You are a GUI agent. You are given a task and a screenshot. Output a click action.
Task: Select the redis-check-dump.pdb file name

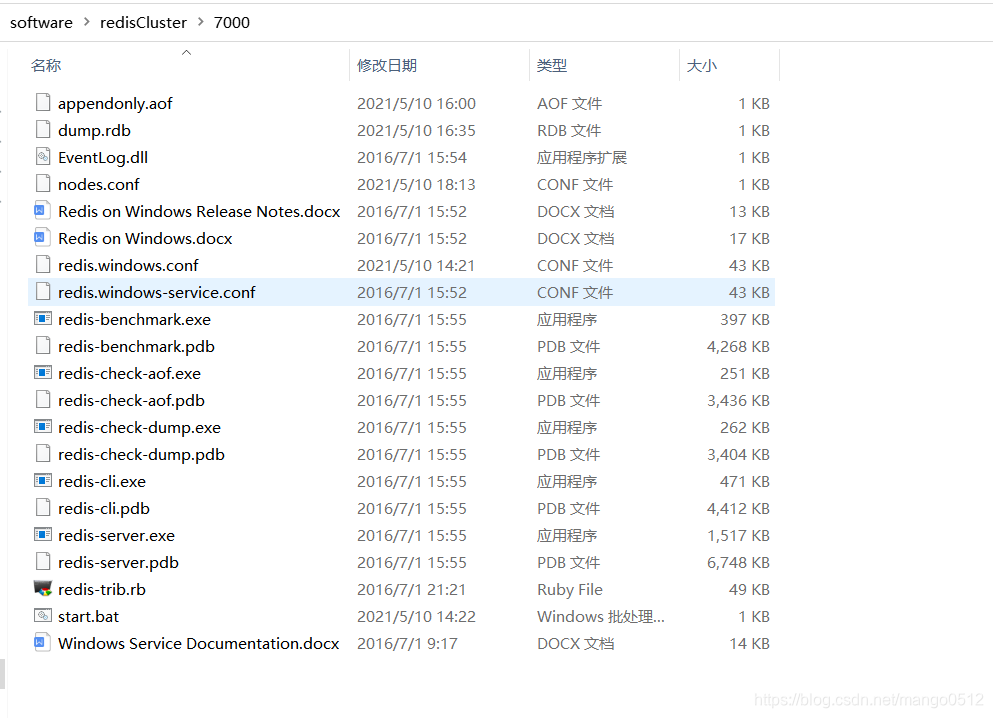[x=141, y=455]
